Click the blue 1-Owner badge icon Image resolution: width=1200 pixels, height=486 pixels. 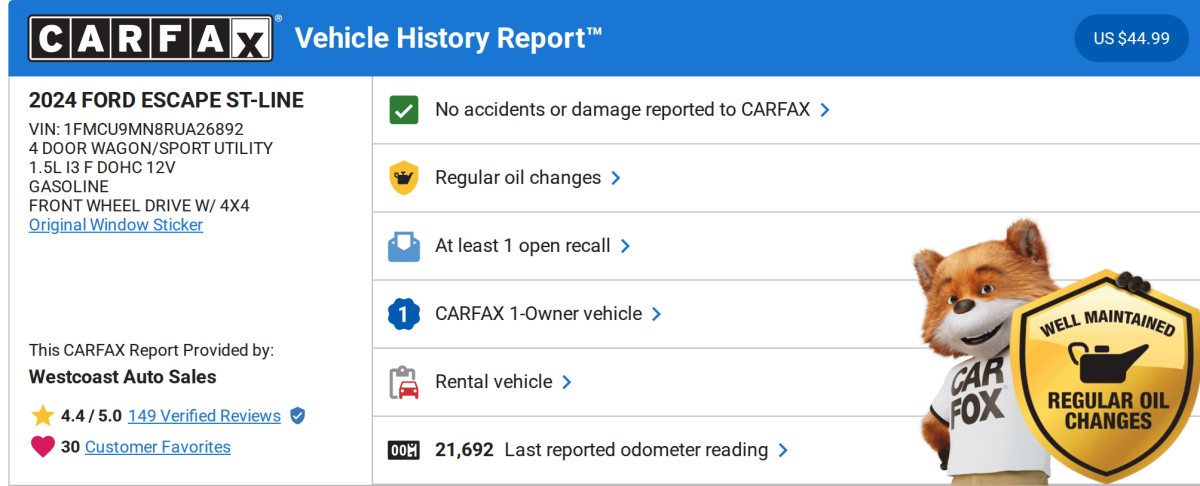click(404, 314)
